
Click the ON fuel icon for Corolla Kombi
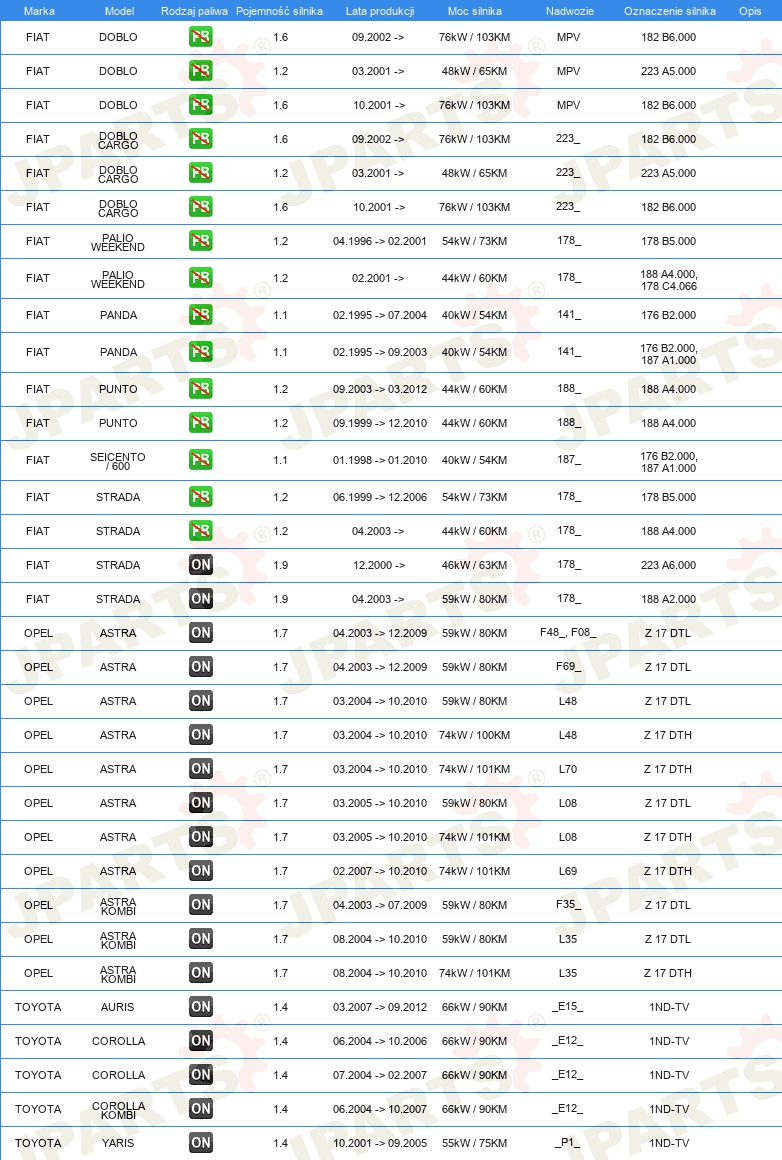200,1110
